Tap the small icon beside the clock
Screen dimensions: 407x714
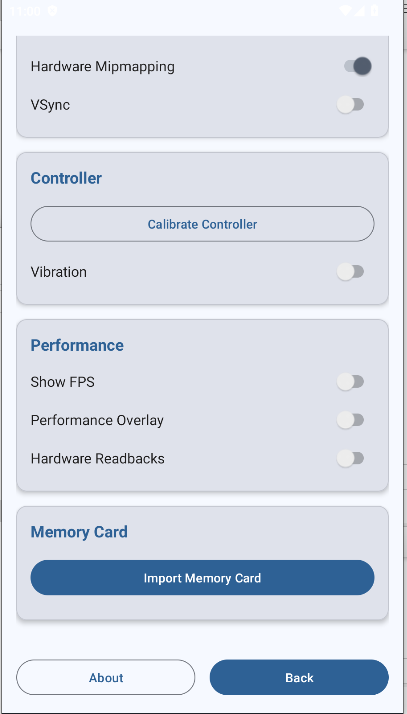52,11
